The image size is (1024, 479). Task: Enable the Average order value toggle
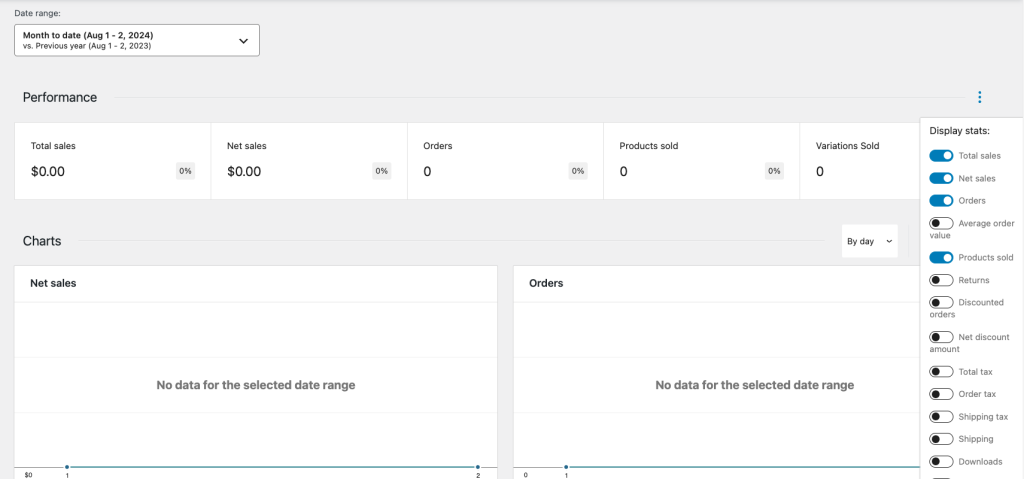[x=941, y=224]
